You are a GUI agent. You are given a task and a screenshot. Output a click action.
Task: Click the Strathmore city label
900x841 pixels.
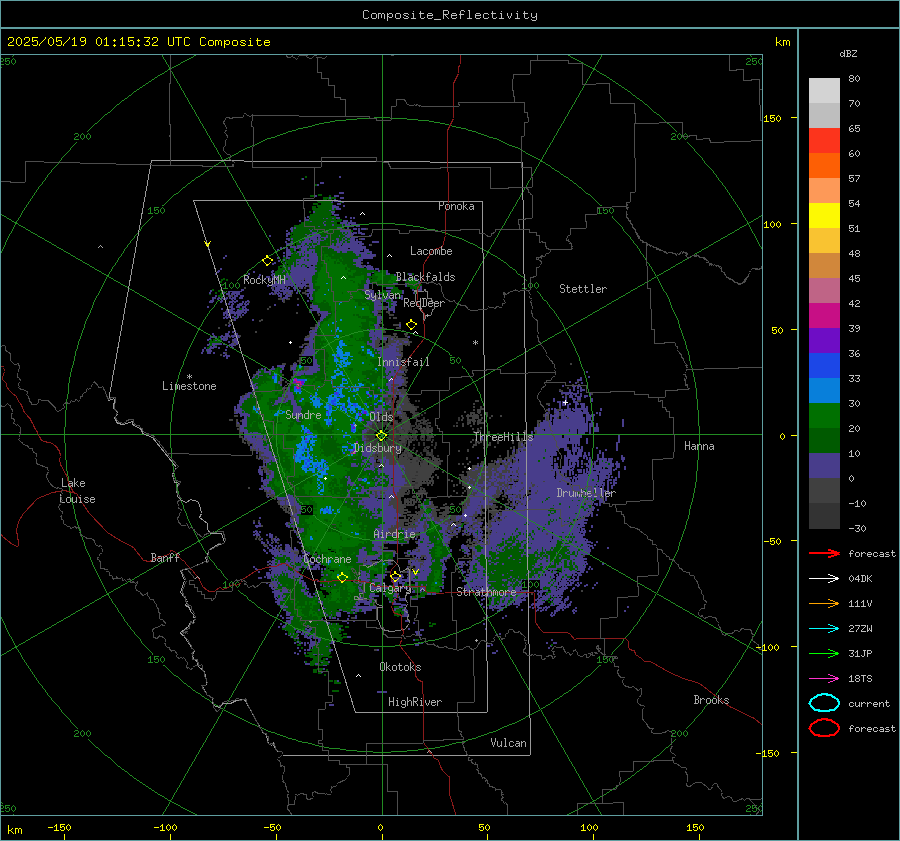click(486, 592)
